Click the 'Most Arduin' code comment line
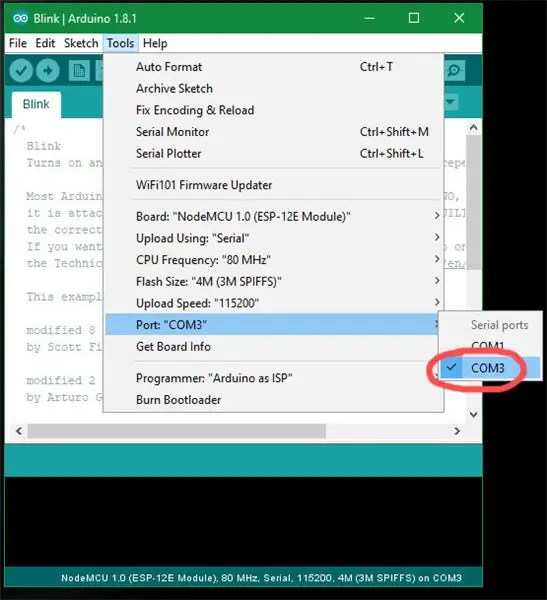 (x=64, y=196)
